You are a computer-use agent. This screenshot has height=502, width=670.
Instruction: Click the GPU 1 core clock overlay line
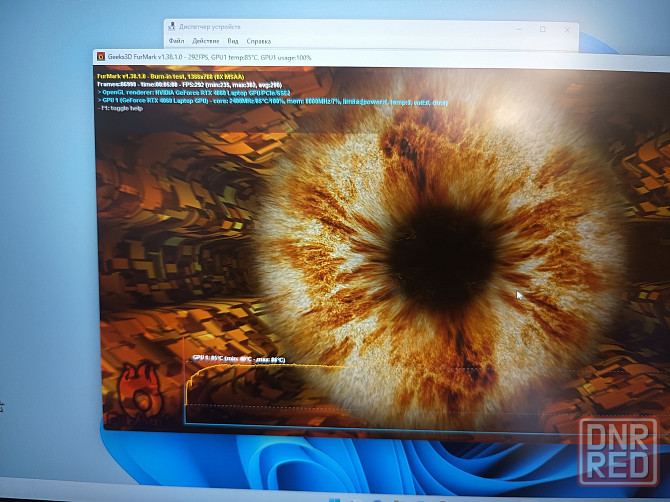click(x=272, y=102)
